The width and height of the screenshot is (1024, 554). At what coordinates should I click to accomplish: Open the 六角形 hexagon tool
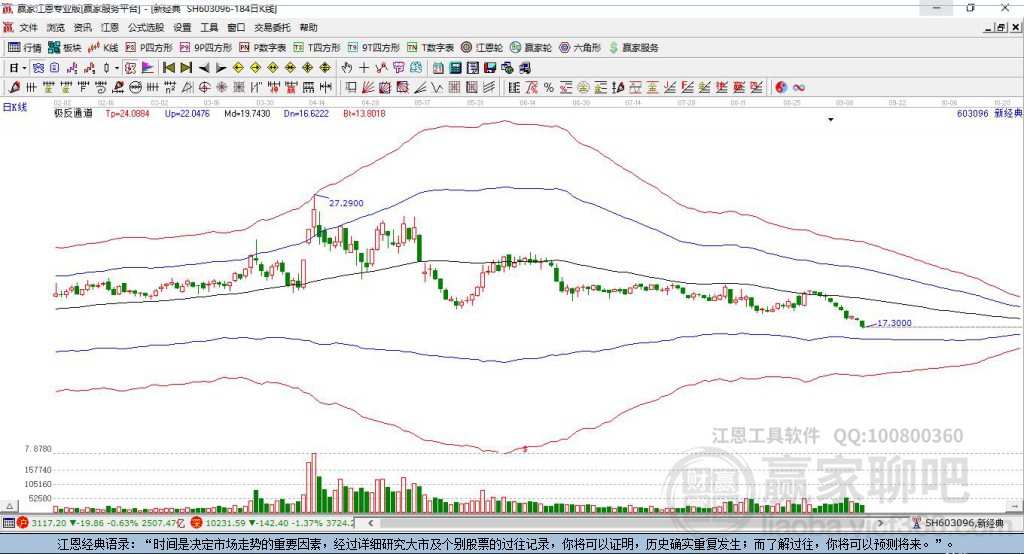click(x=580, y=48)
